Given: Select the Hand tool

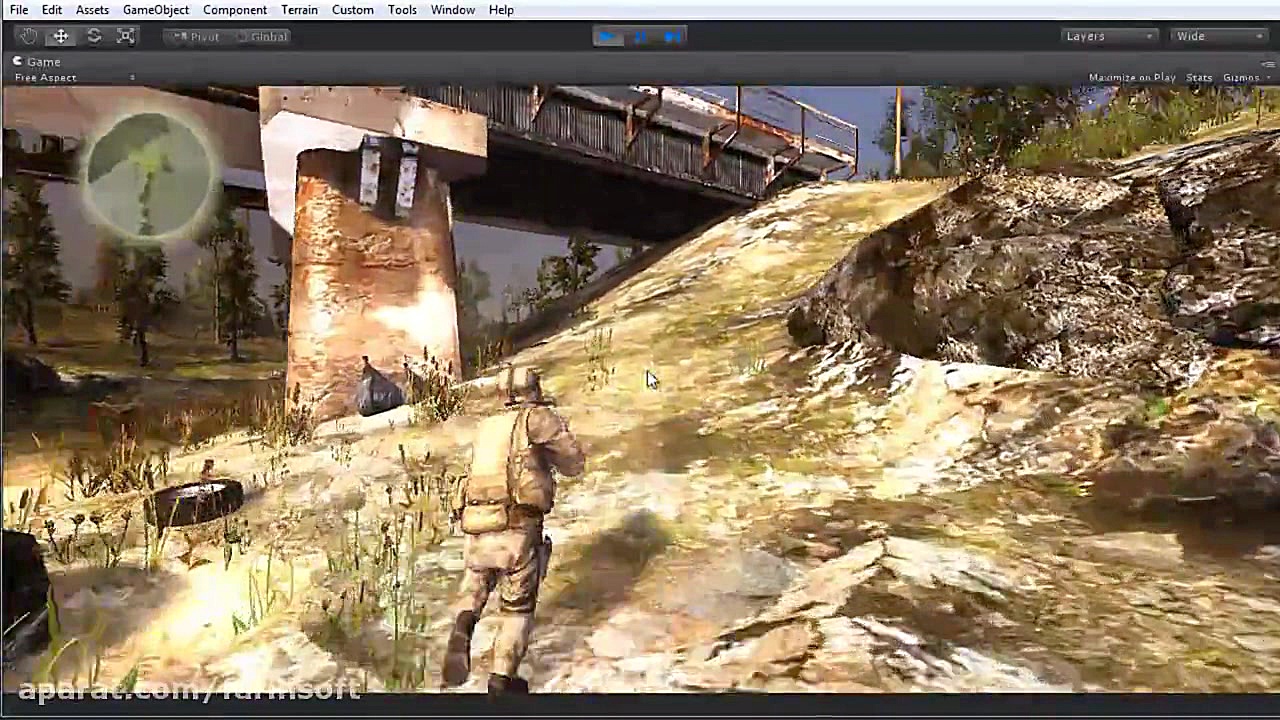Looking at the screenshot, I should point(28,36).
